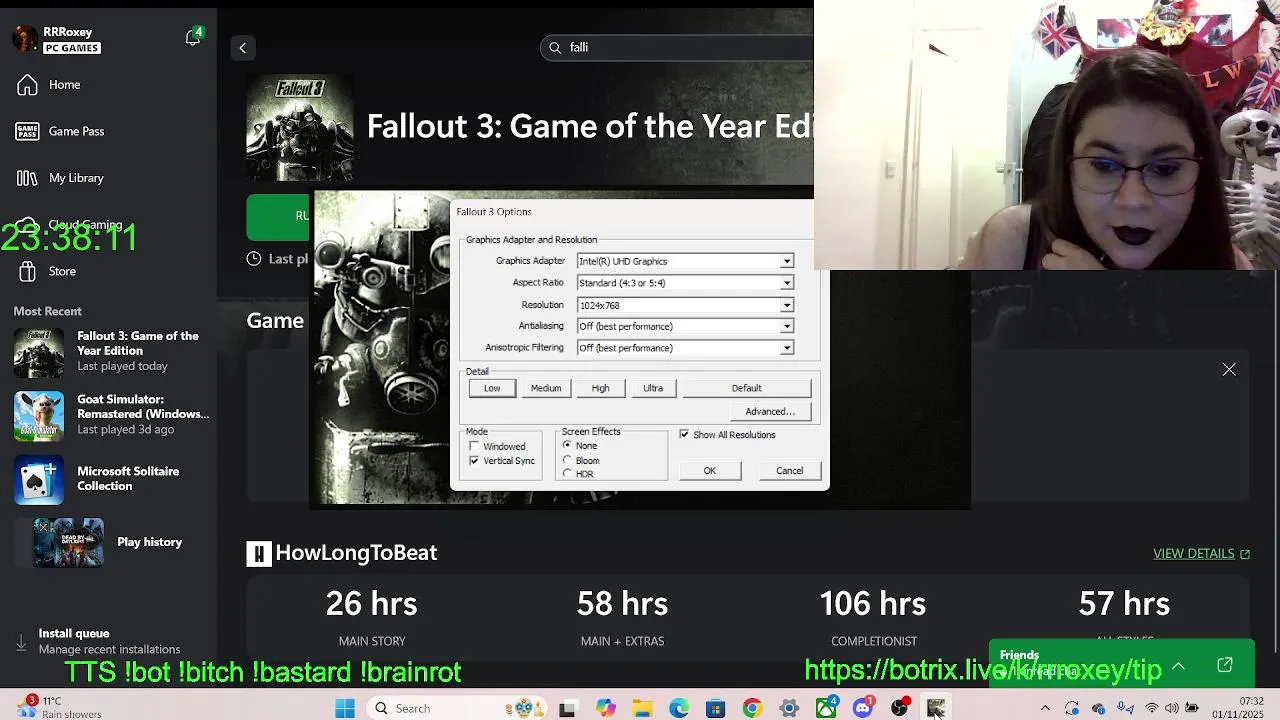This screenshot has width=1280, height=720.
Task: Show hidden system tray icons
Action: click(x=1045, y=708)
